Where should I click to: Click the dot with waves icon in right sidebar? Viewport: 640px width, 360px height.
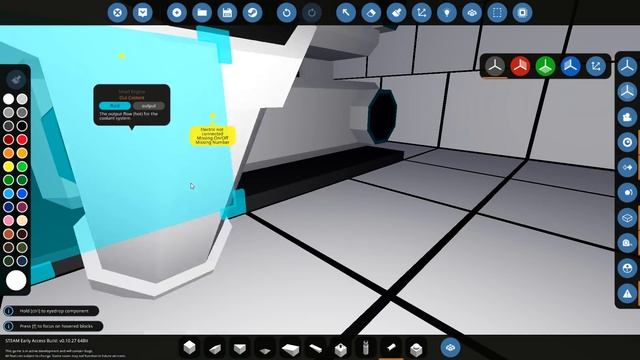[627, 193]
